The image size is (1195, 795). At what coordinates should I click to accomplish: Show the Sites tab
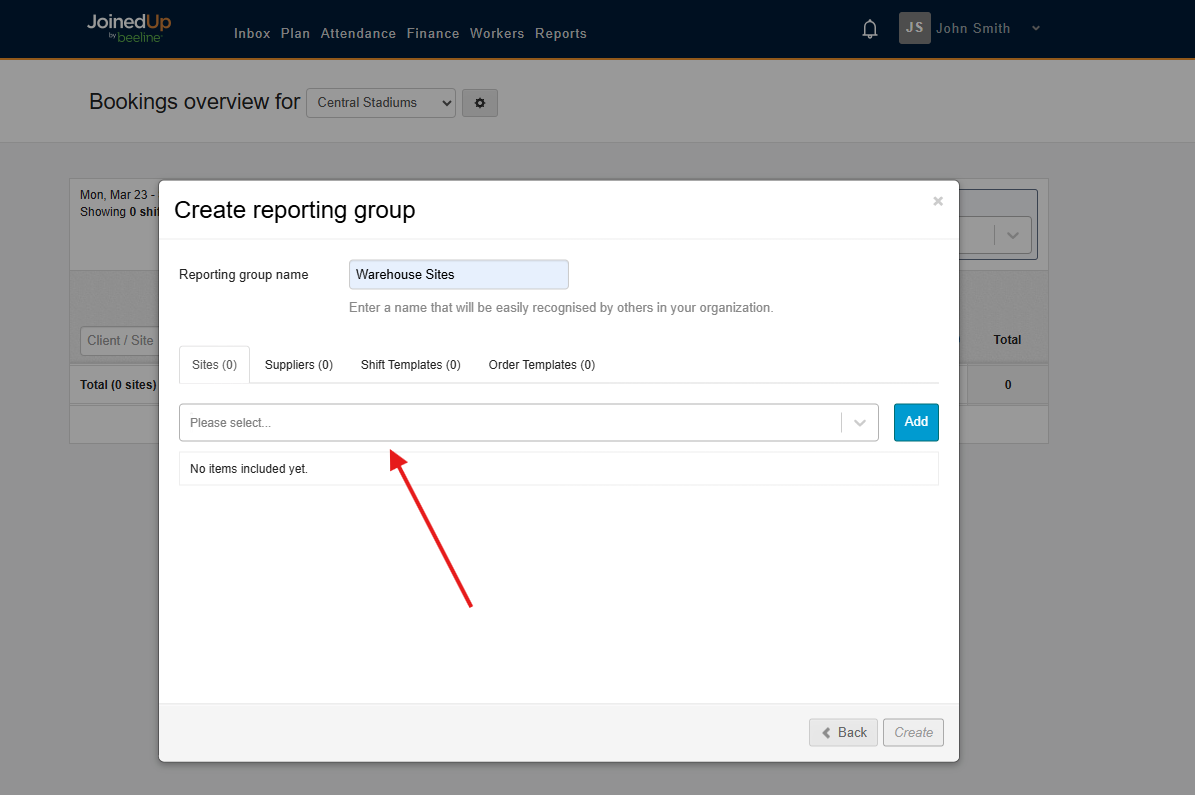click(x=214, y=364)
